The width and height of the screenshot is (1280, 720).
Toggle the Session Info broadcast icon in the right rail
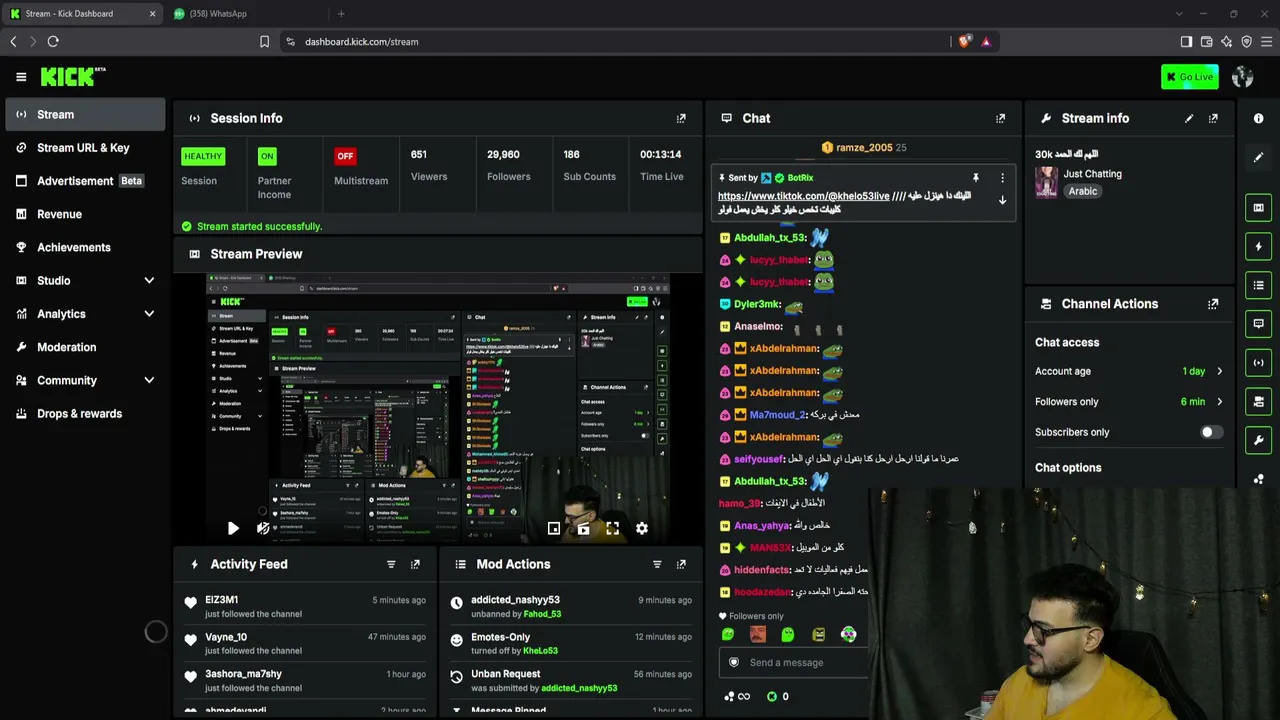pyautogui.click(x=1259, y=363)
